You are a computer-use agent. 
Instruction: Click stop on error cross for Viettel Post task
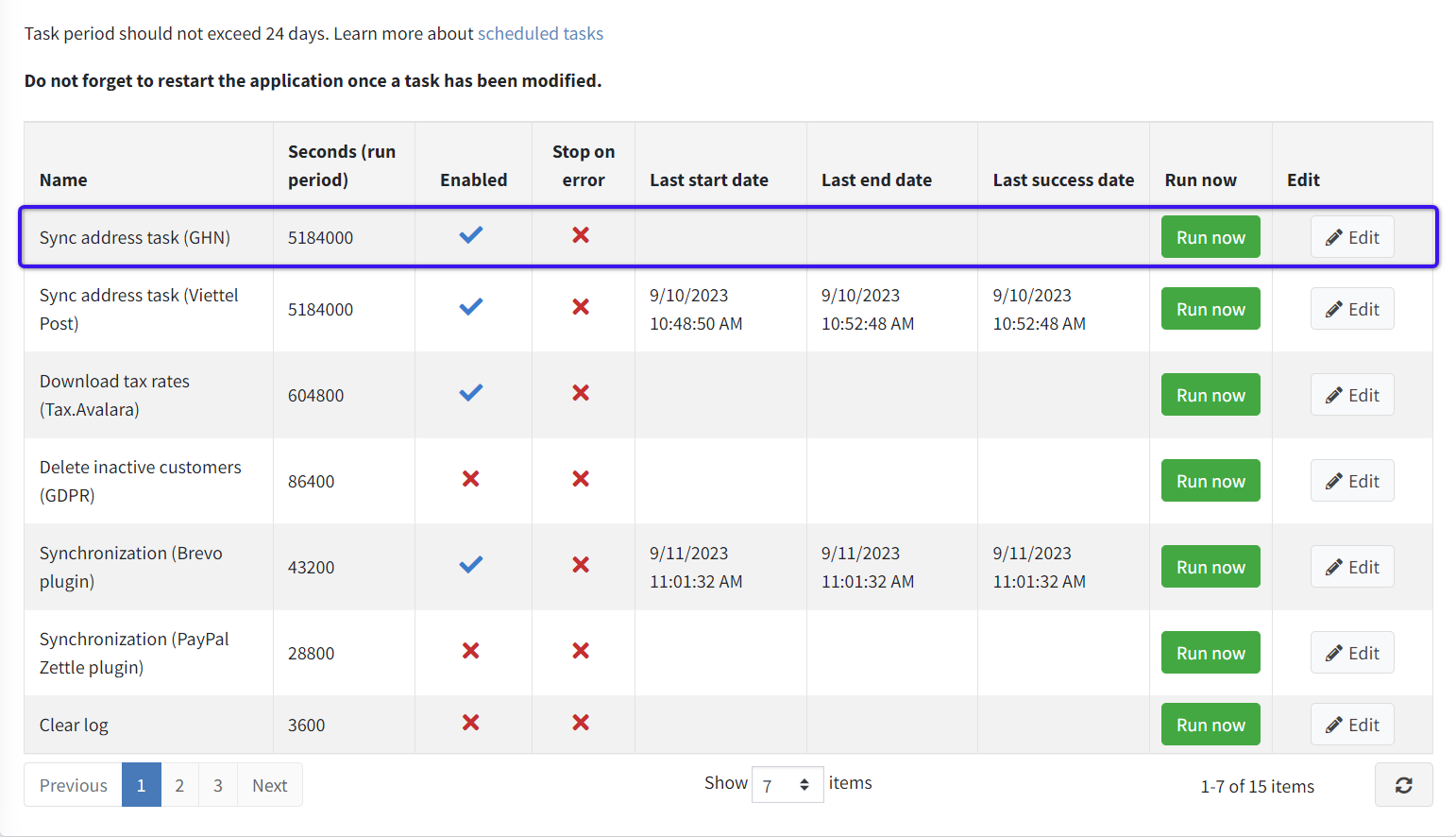pyautogui.click(x=581, y=307)
